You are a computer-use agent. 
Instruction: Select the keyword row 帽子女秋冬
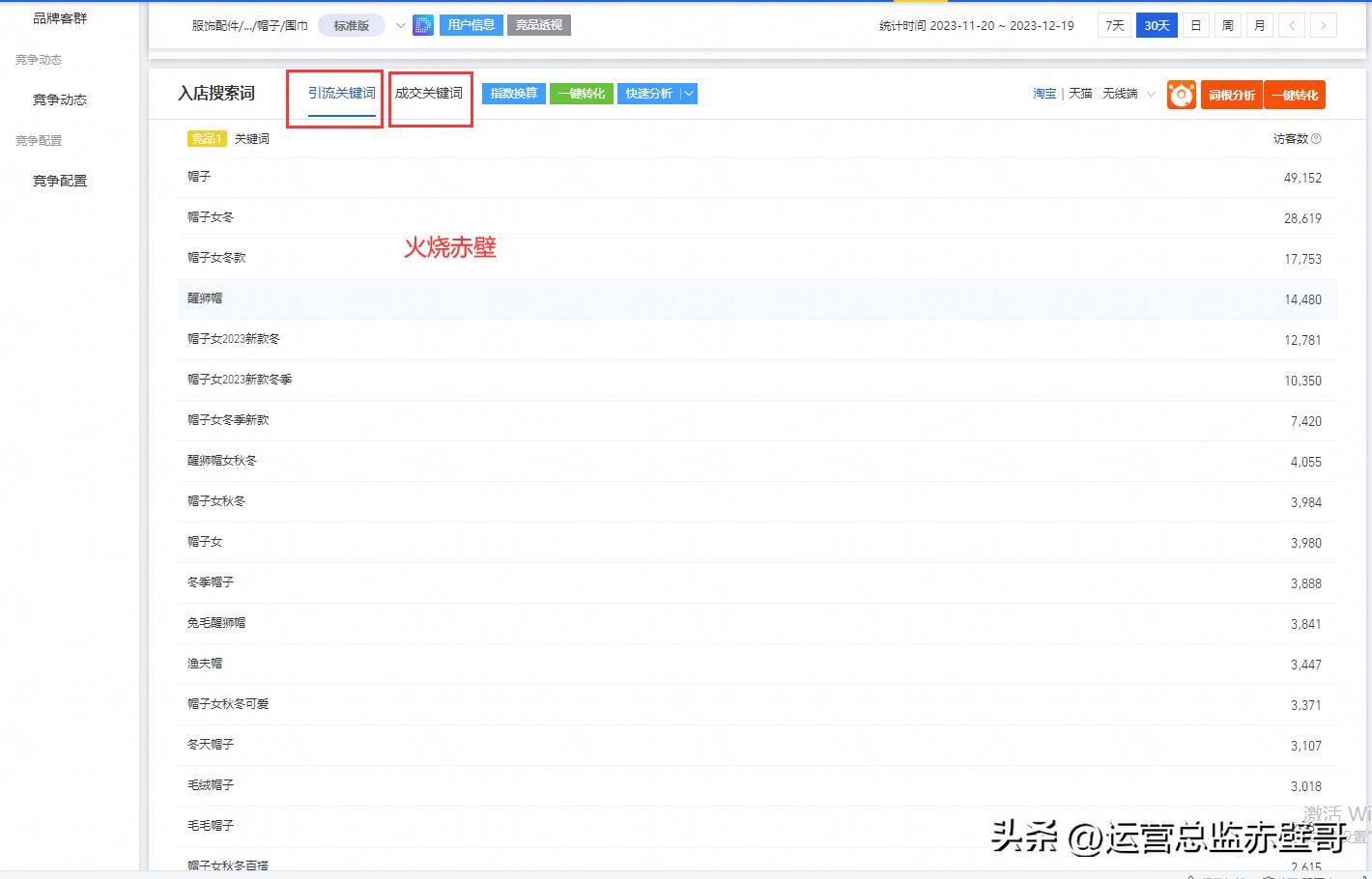coord(757,502)
